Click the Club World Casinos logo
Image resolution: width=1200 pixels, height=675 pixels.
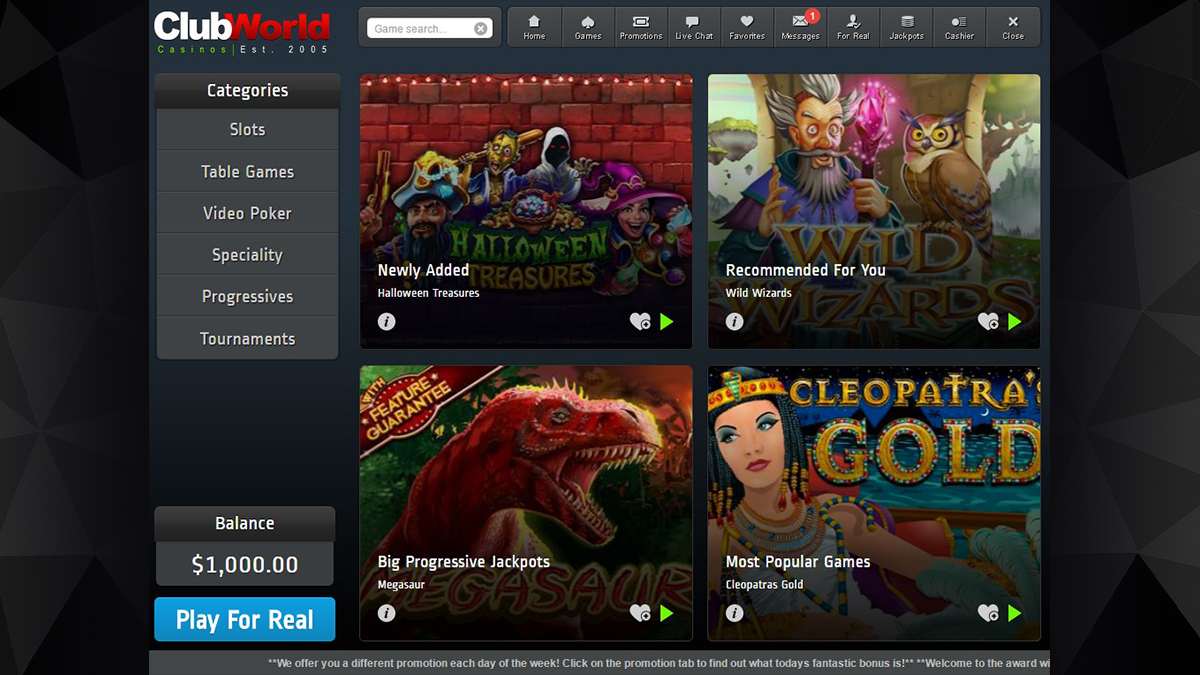[x=242, y=33]
